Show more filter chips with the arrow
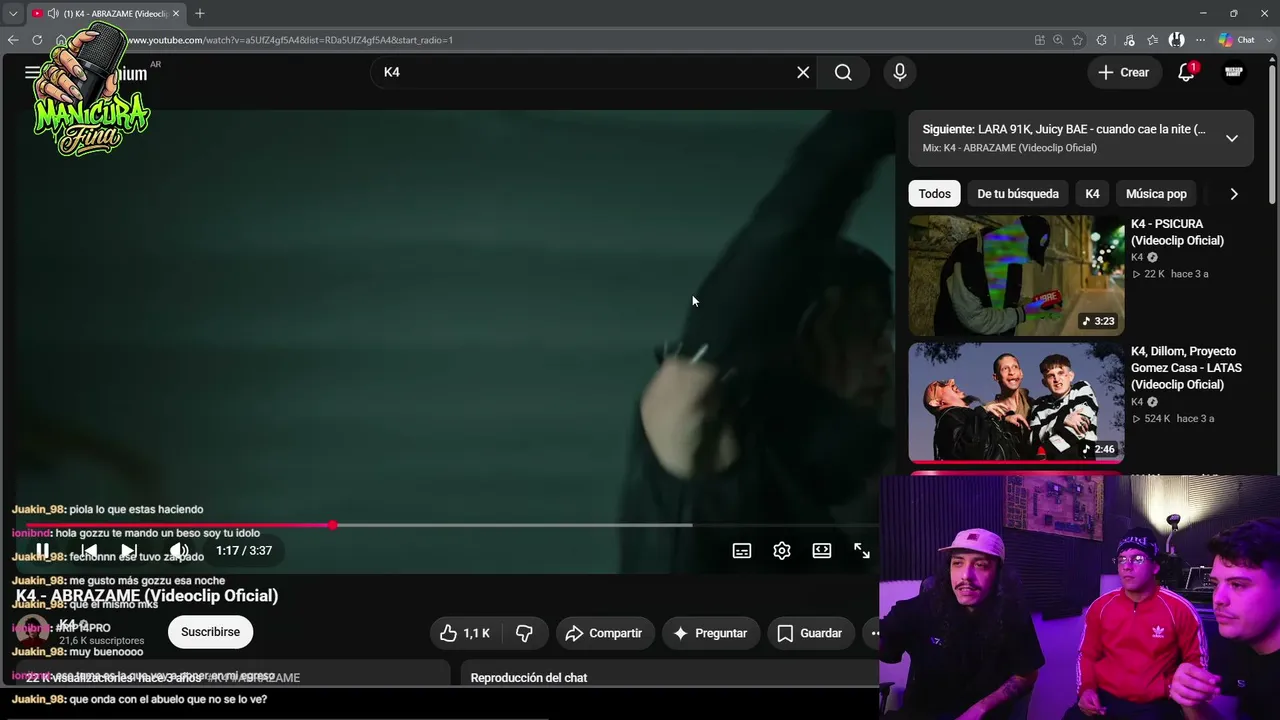1280x720 pixels. point(1234,194)
